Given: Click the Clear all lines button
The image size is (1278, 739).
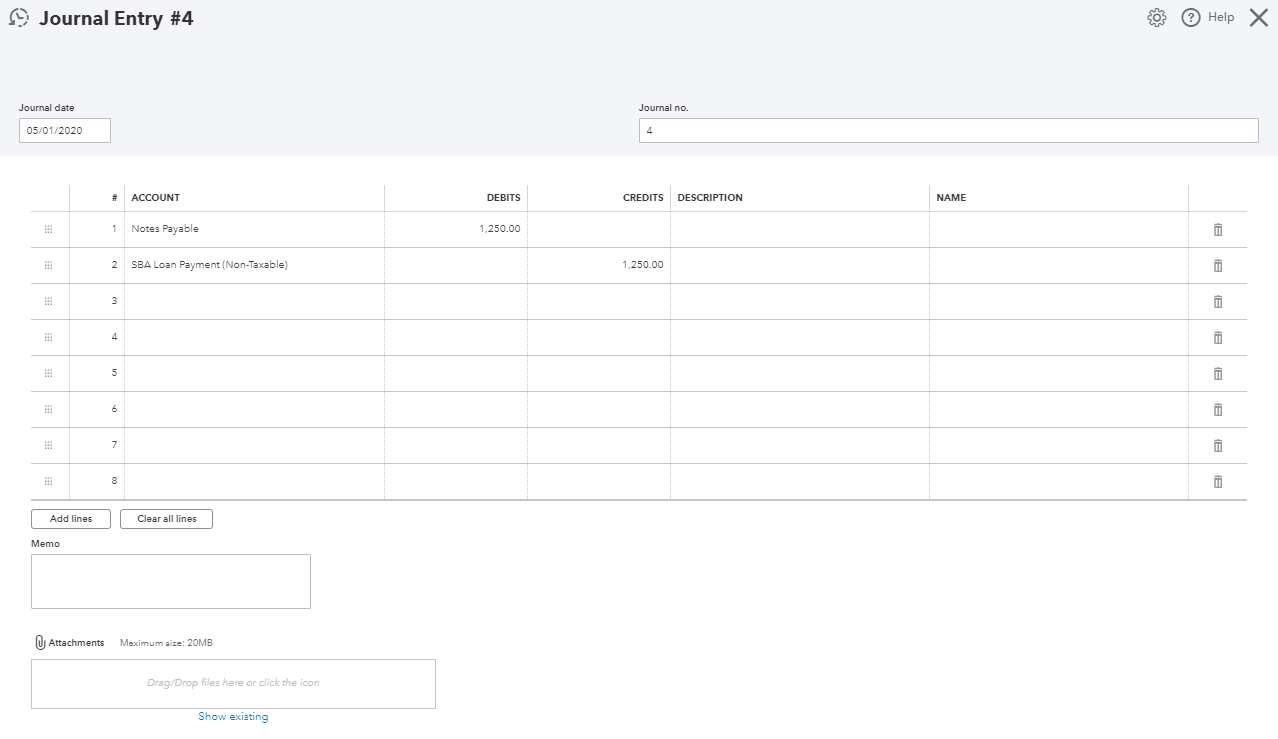Looking at the screenshot, I should click(166, 519).
